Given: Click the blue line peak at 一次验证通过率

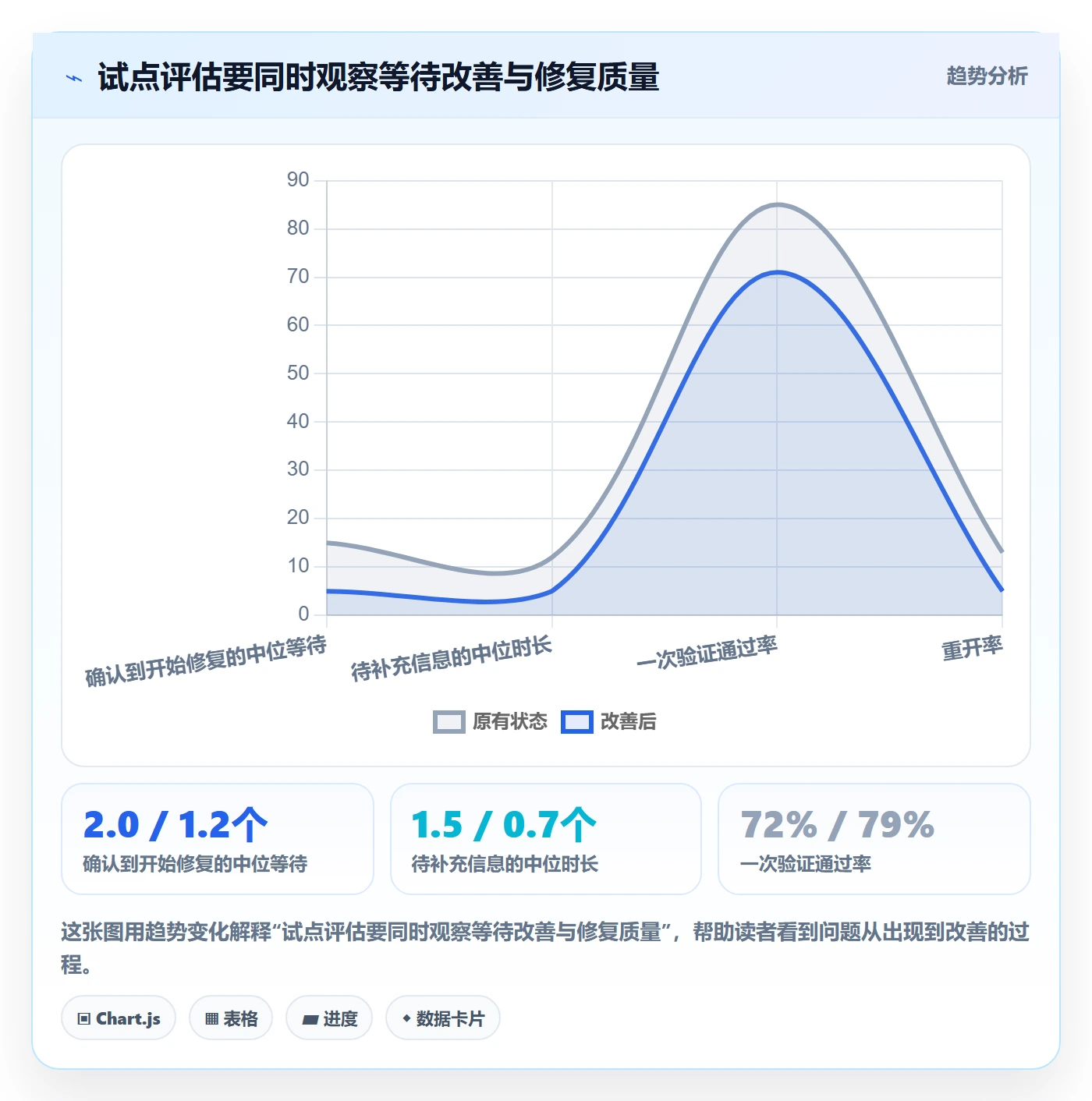Looking at the screenshot, I should tap(777, 272).
